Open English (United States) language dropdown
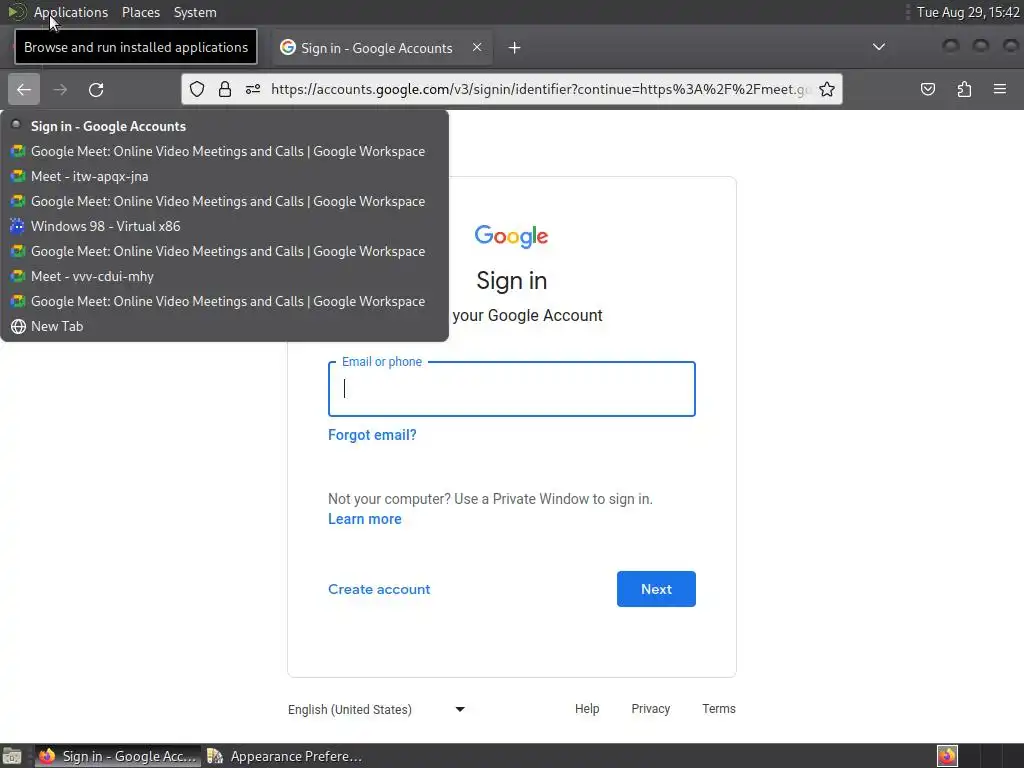The image size is (1024, 768). (x=377, y=709)
